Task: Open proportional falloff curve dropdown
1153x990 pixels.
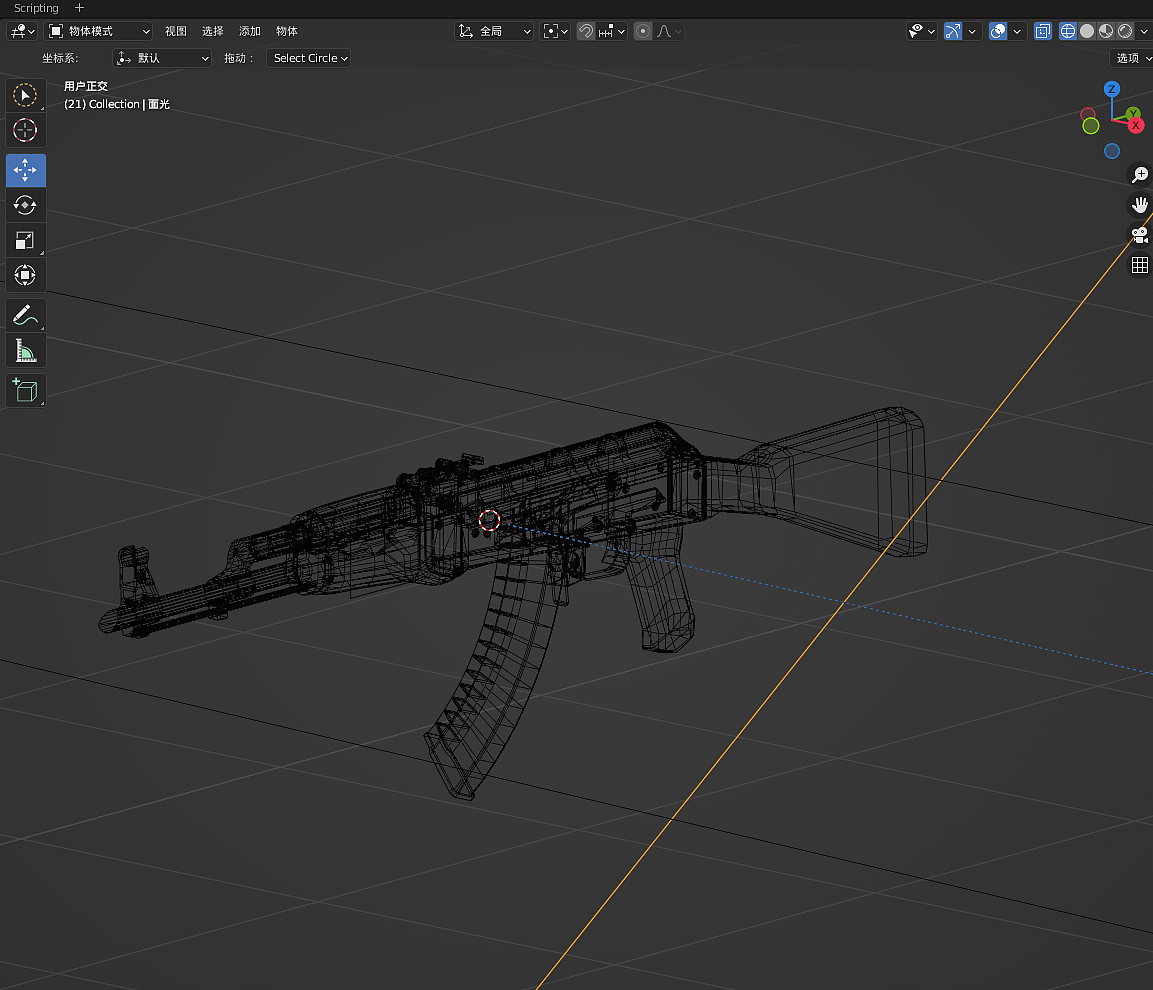Action: click(669, 31)
